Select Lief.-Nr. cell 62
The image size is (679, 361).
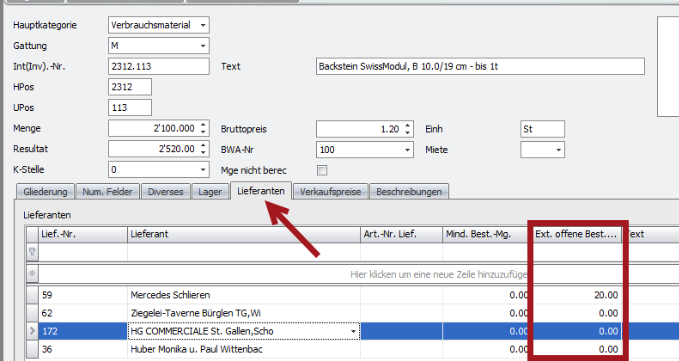pyautogui.click(x=83, y=313)
